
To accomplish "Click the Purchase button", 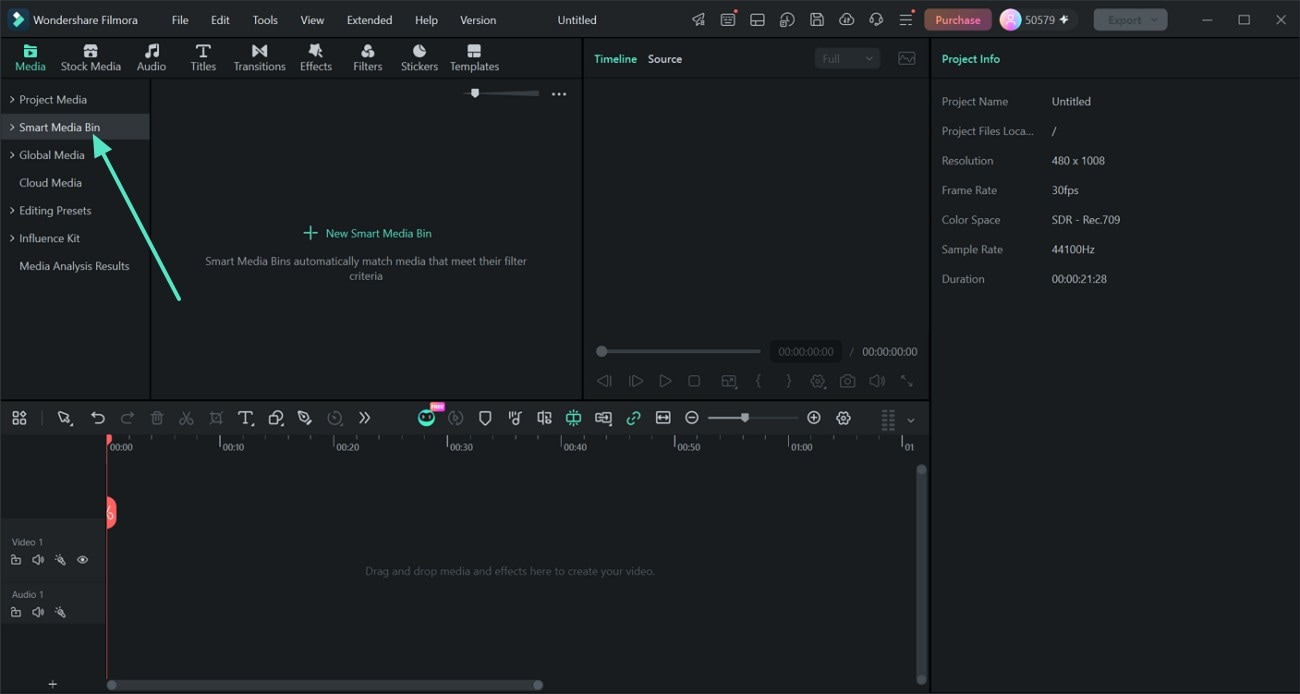I will pyautogui.click(x=958, y=20).
